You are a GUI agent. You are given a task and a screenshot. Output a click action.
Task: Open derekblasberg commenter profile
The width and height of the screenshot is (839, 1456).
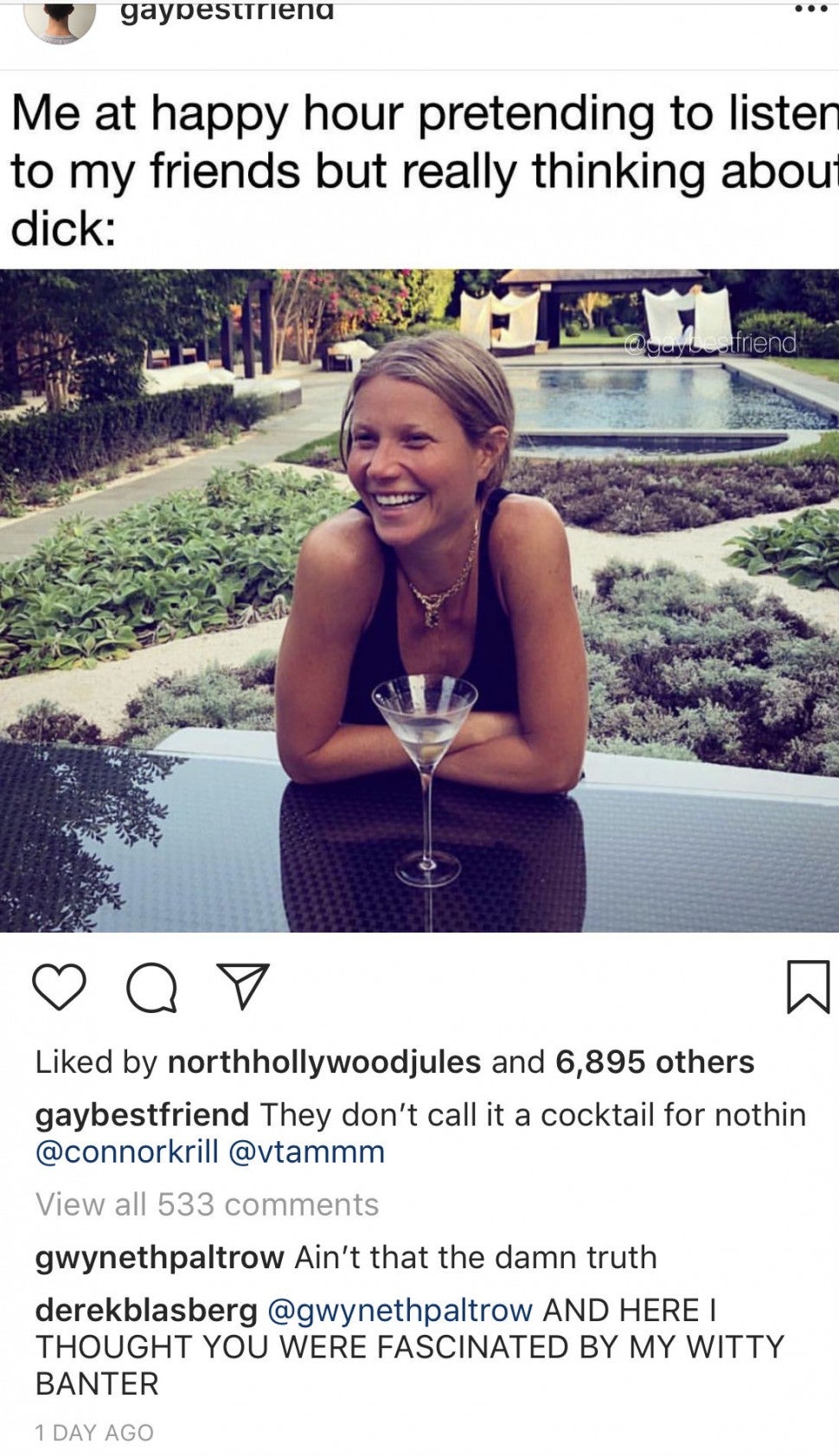(146, 1310)
